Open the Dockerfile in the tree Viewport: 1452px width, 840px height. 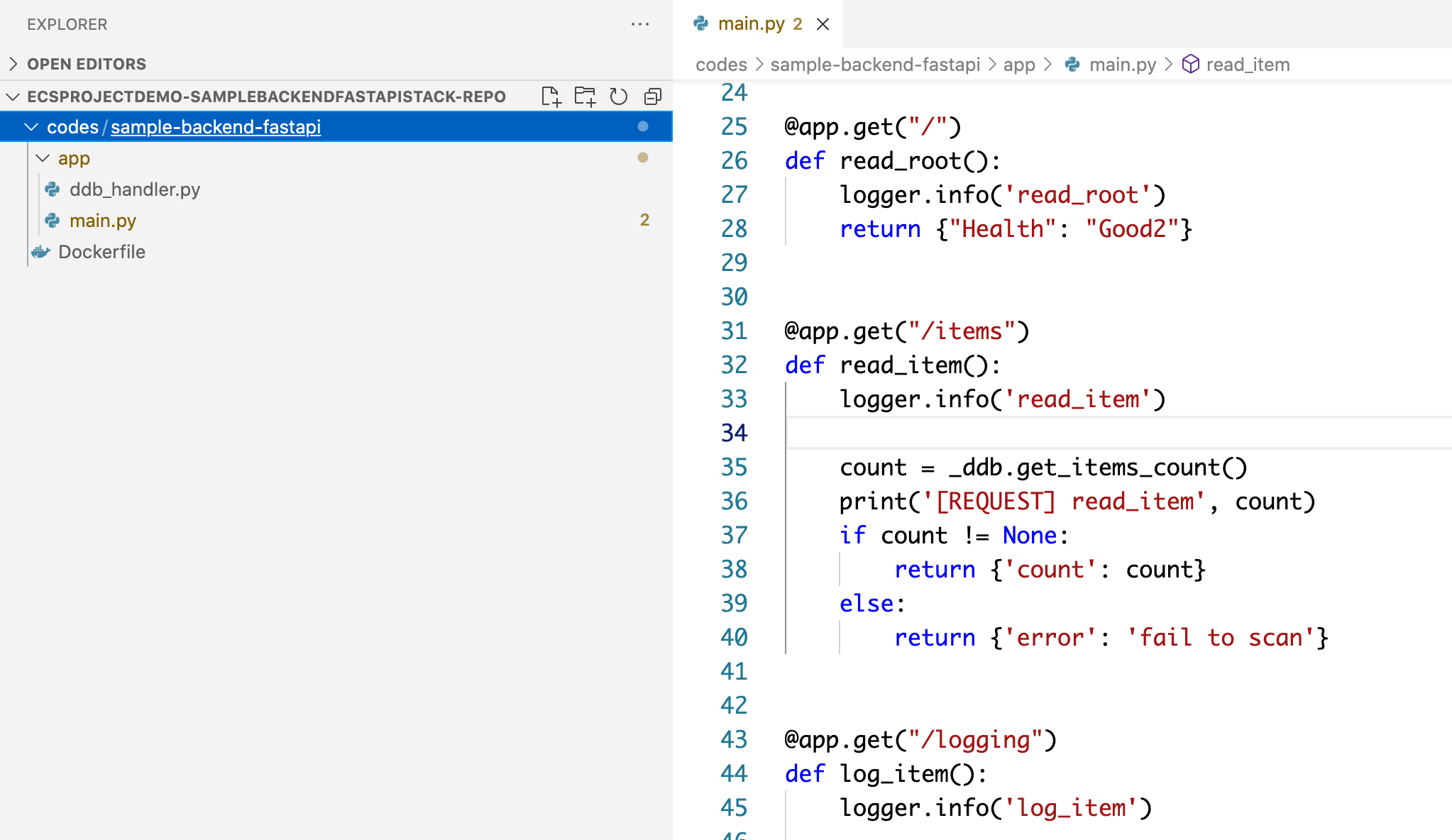(x=101, y=252)
